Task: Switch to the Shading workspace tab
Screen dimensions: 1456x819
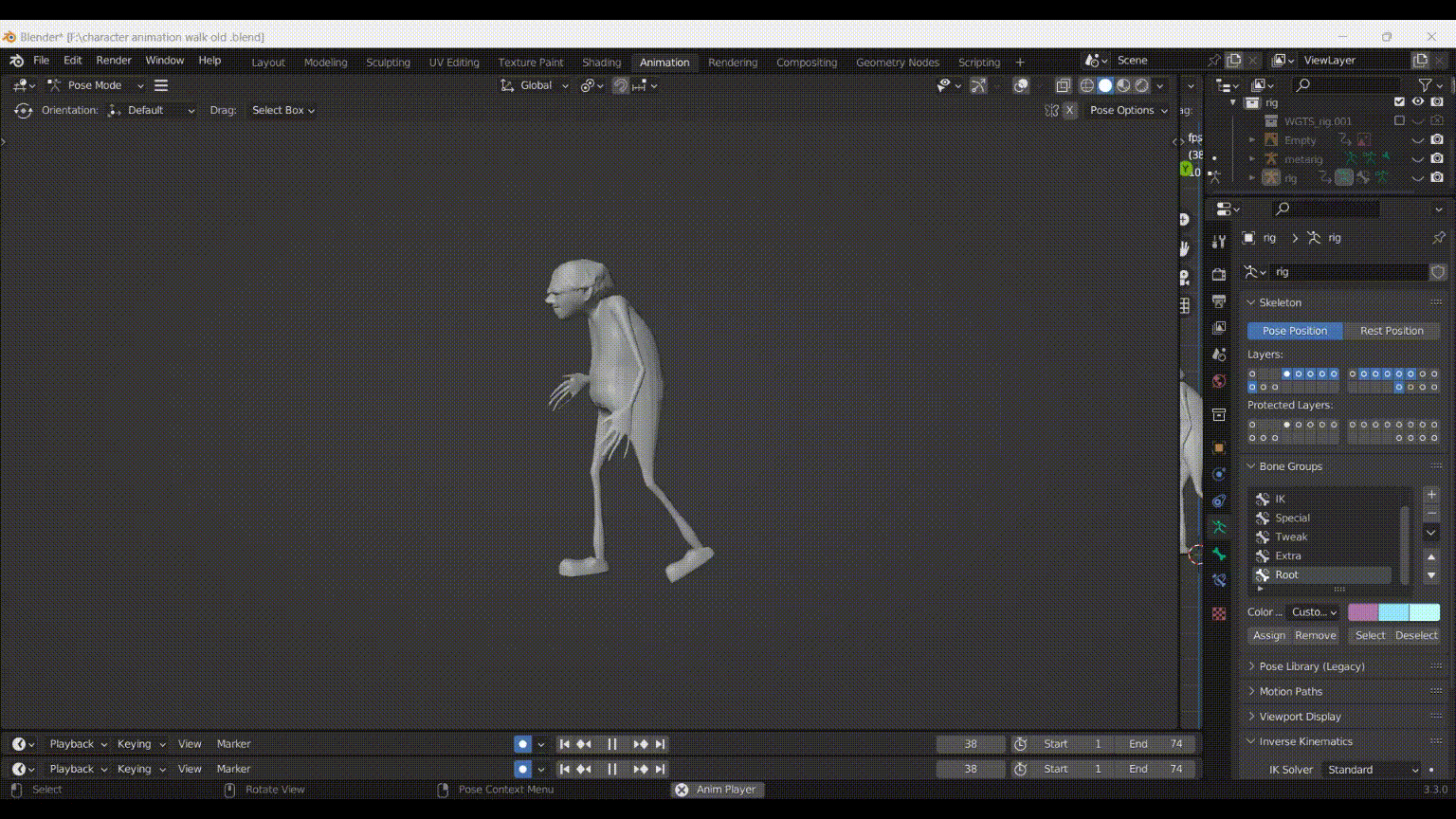Action: pos(601,63)
